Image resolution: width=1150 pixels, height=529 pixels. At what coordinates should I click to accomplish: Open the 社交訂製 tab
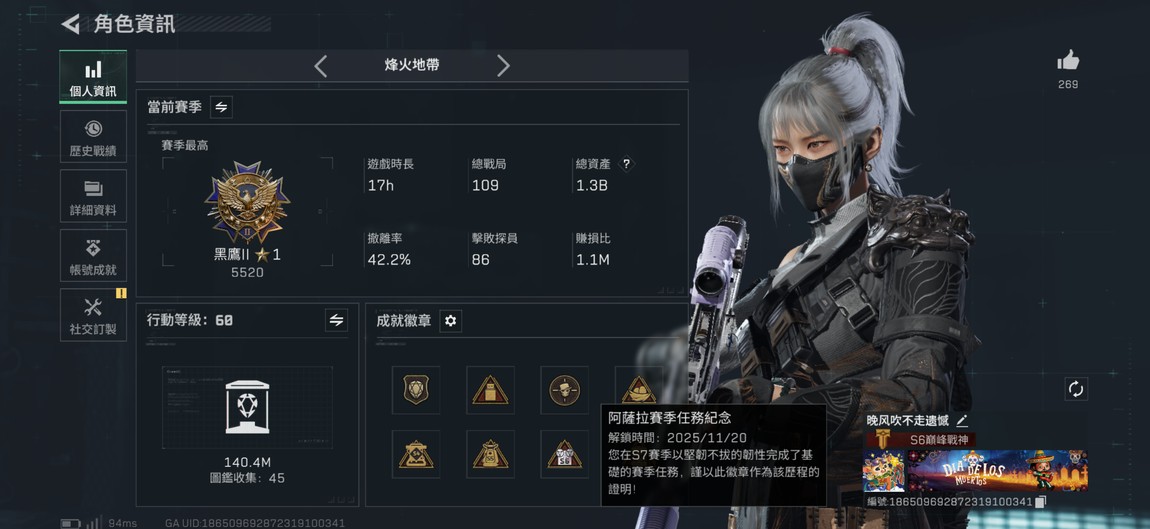pyautogui.click(x=93, y=315)
